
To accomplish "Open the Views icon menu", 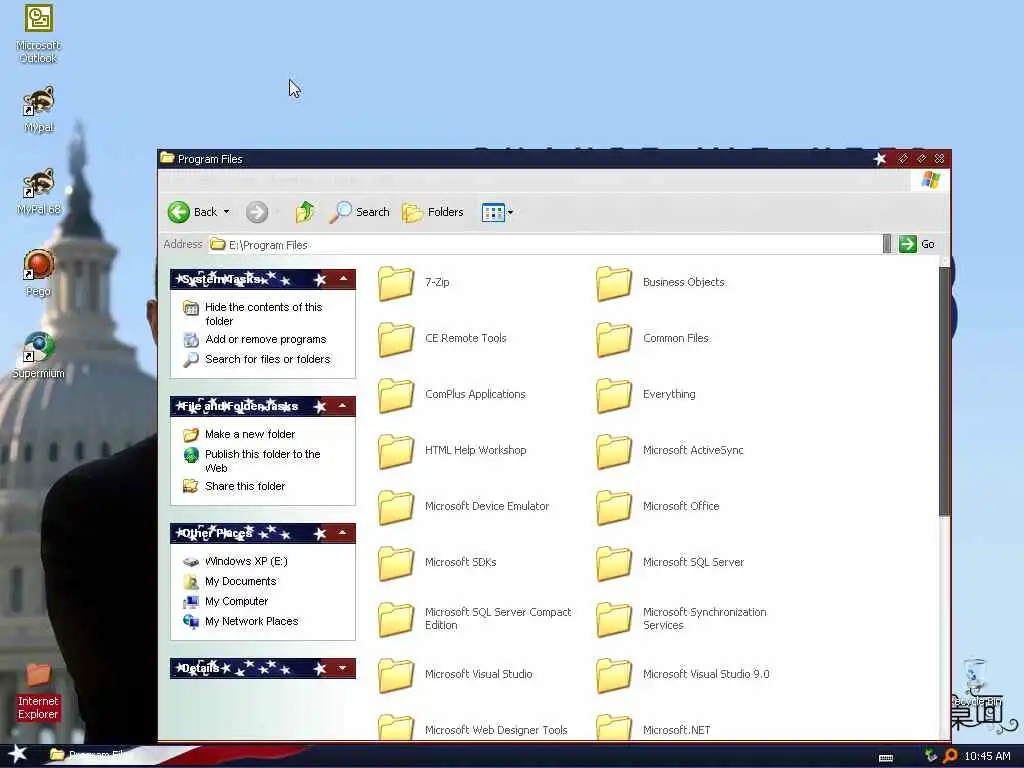I will tap(493, 212).
